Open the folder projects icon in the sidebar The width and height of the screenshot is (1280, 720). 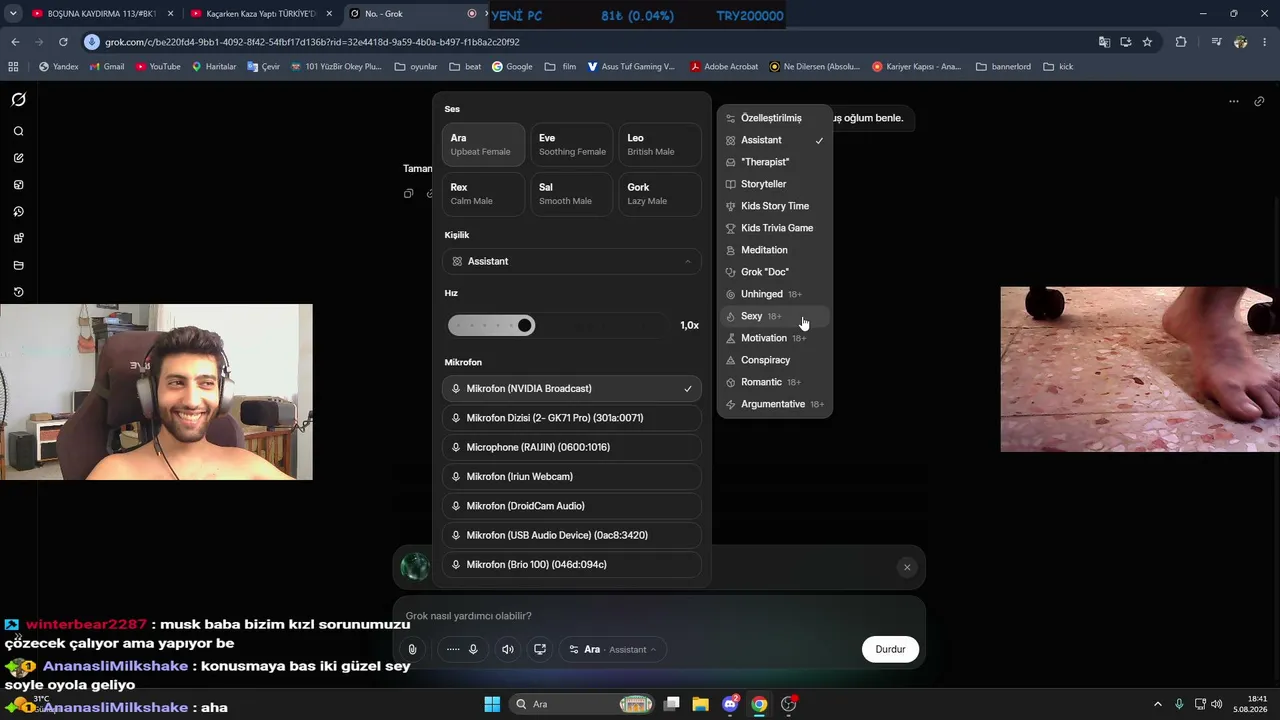(x=18, y=265)
